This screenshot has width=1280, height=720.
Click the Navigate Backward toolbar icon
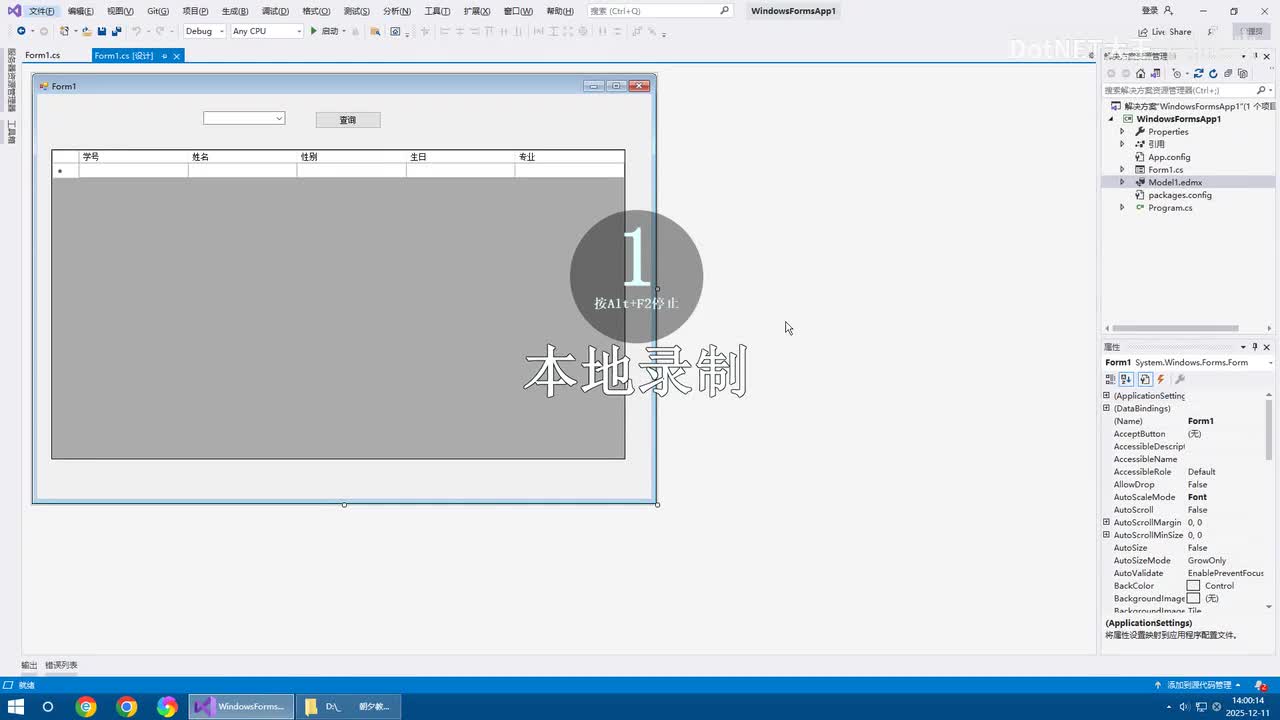(x=21, y=31)
